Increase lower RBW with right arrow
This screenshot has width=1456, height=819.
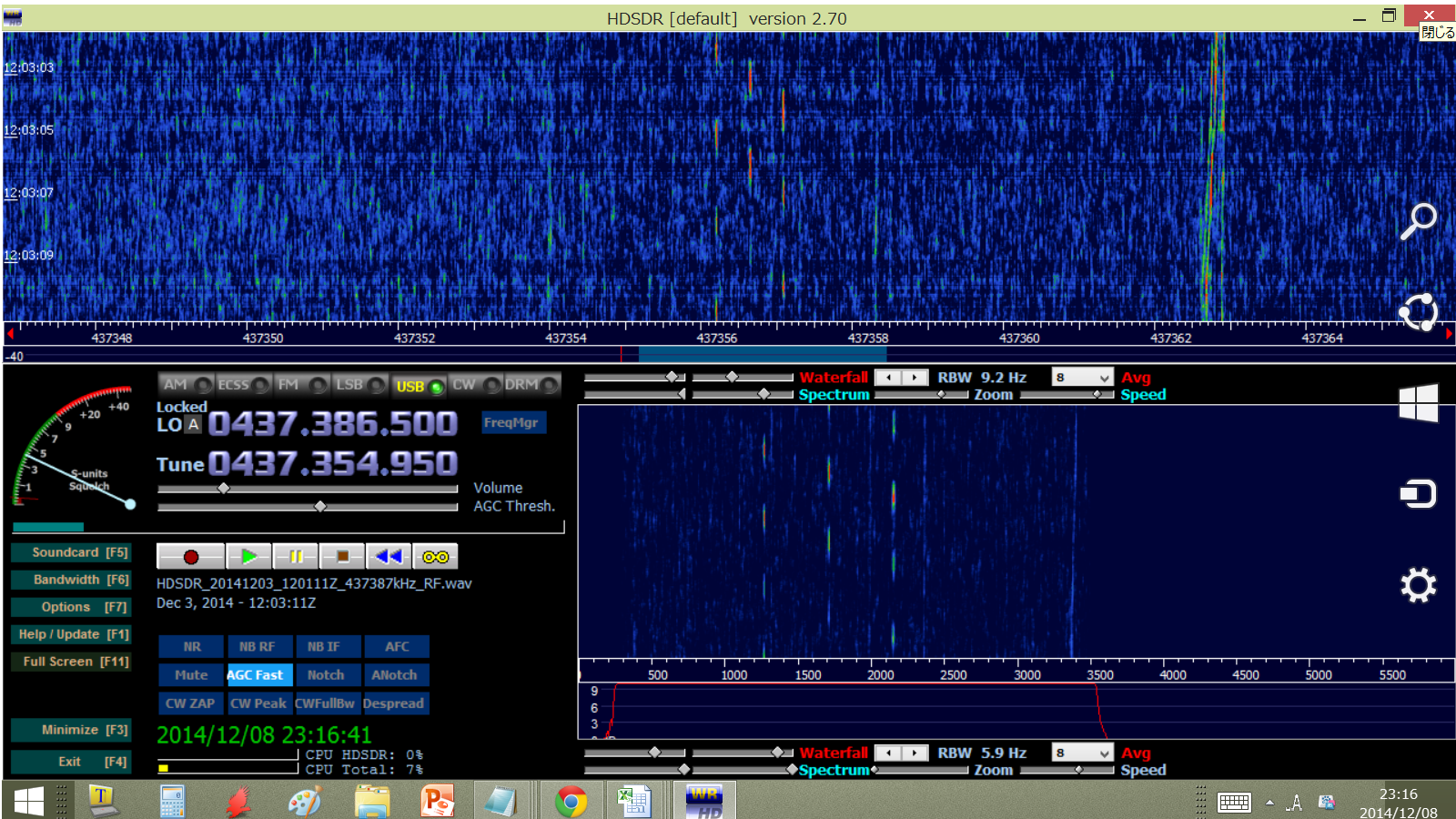point(915,753)
